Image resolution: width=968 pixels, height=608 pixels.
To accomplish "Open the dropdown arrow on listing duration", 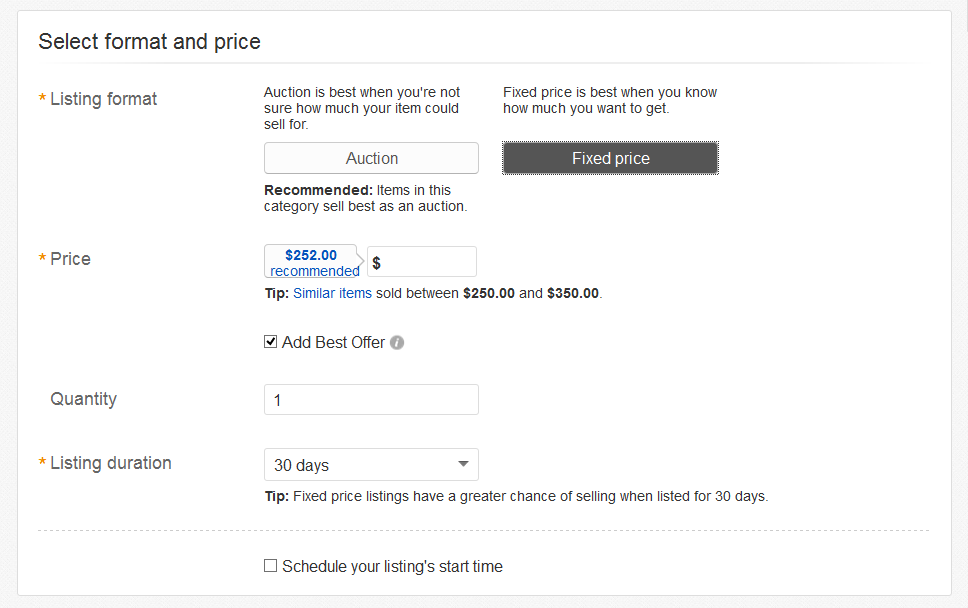I will click(x=463, y=464).
